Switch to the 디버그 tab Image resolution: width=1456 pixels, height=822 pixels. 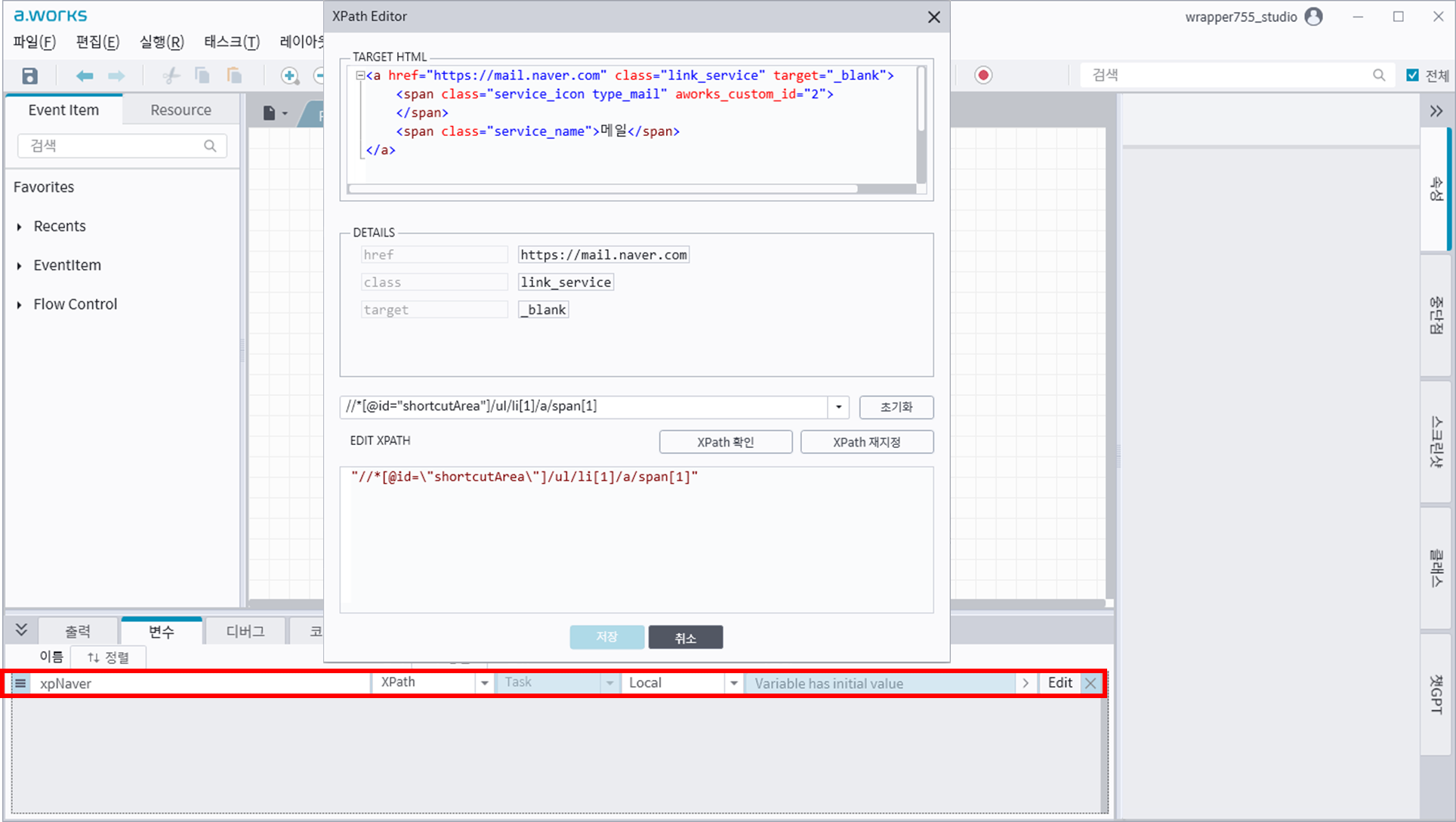[x=245, y=631]
